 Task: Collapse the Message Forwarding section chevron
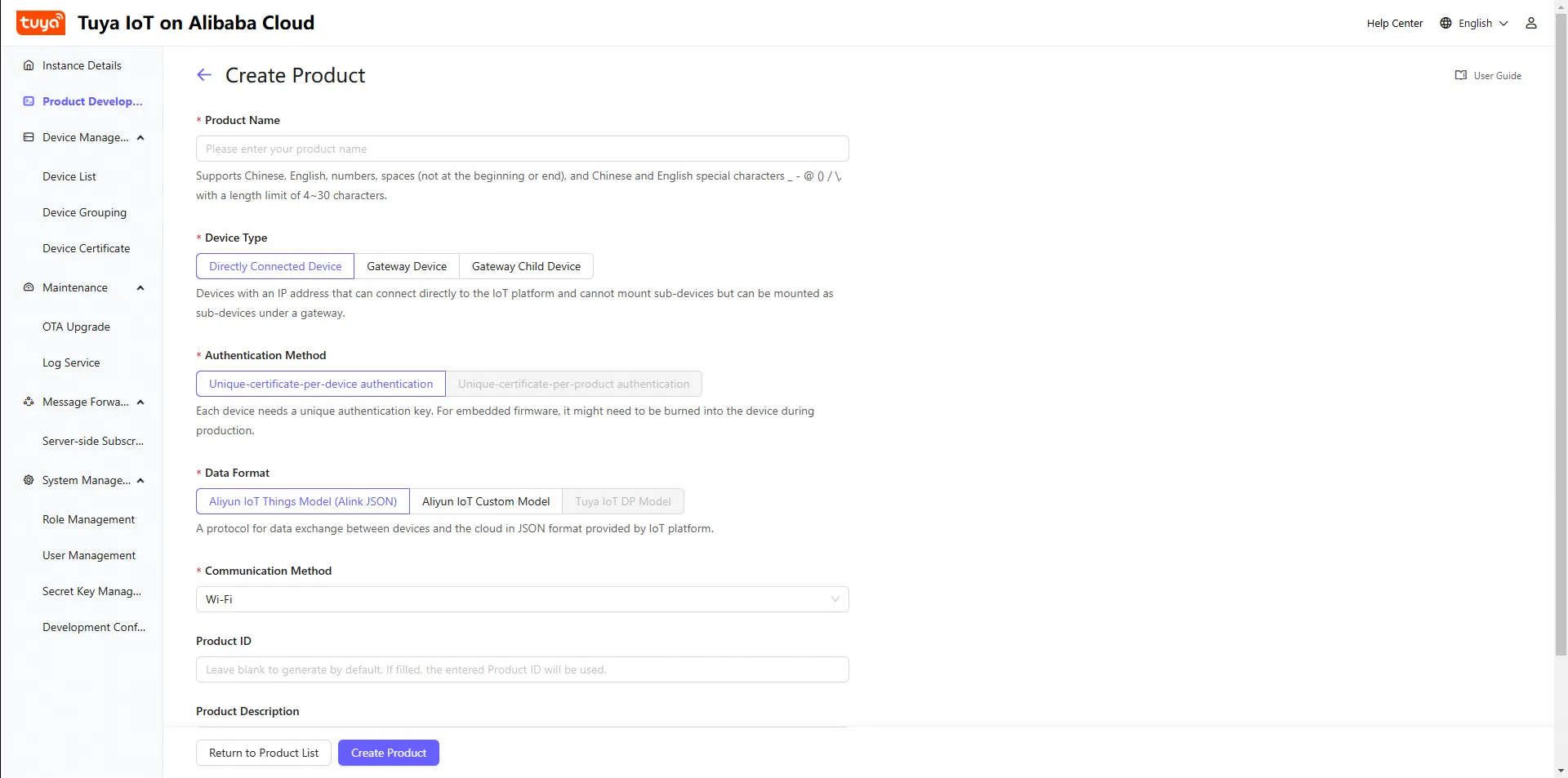(x=140, y=402)
